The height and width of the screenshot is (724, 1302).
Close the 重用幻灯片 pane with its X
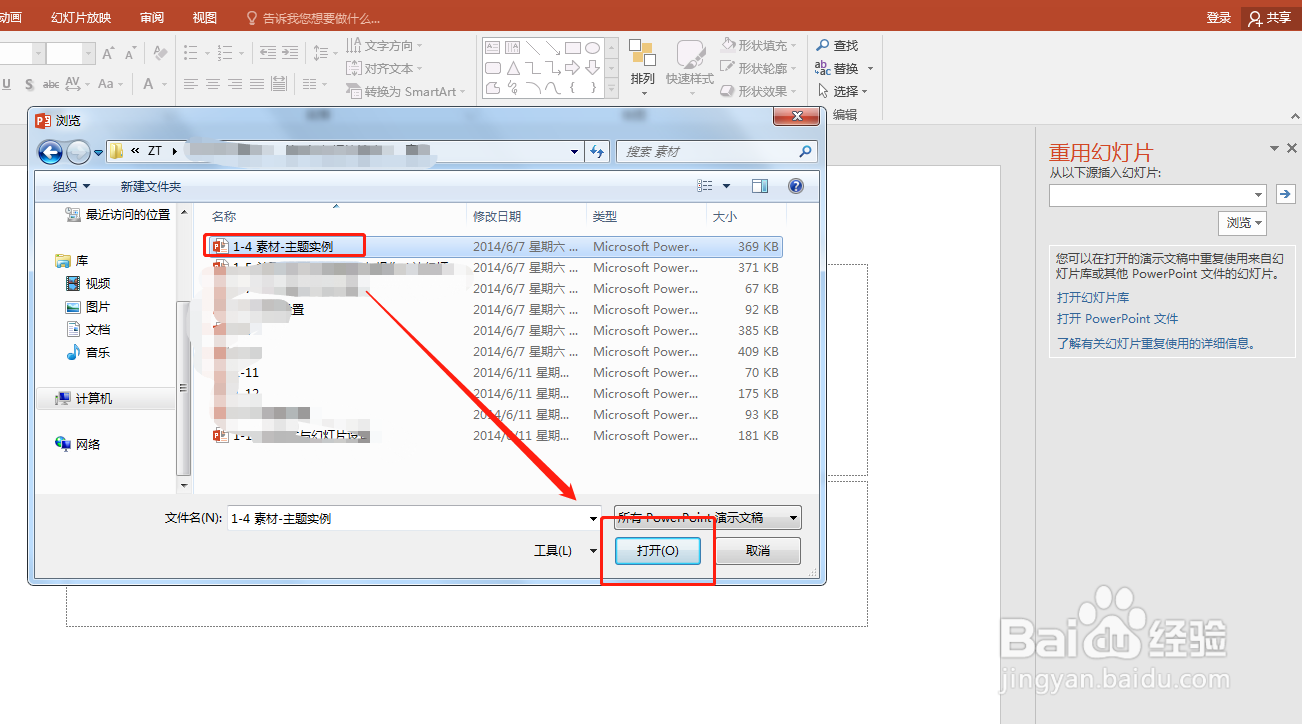[1291, 149]
